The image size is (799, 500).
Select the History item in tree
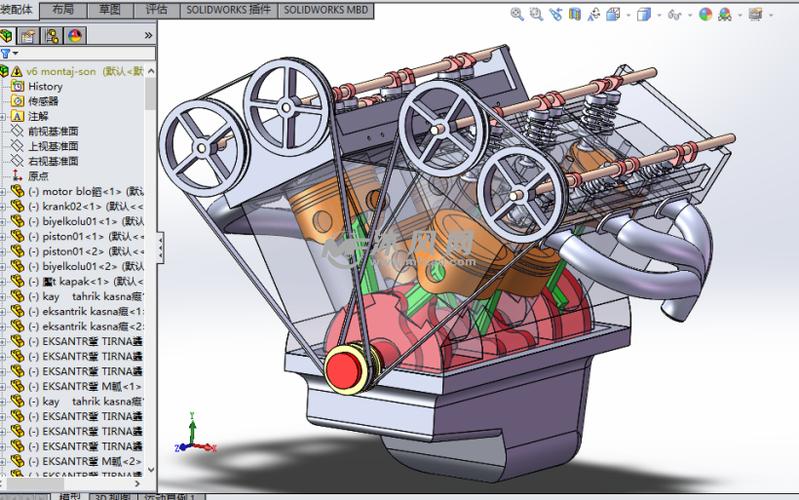45,87
